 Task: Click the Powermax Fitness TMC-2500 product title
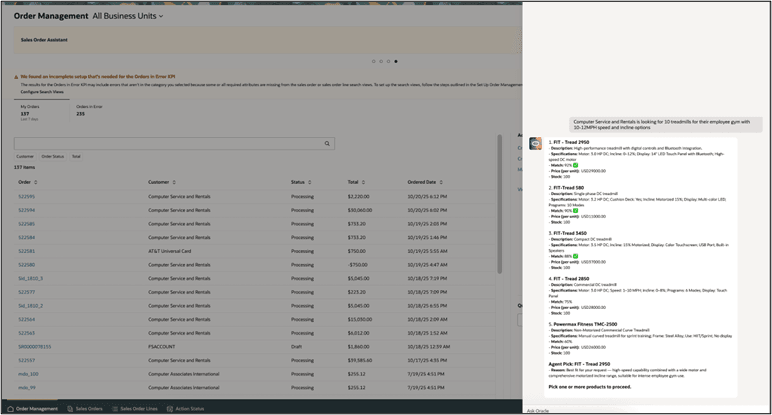tap(583, 324)
